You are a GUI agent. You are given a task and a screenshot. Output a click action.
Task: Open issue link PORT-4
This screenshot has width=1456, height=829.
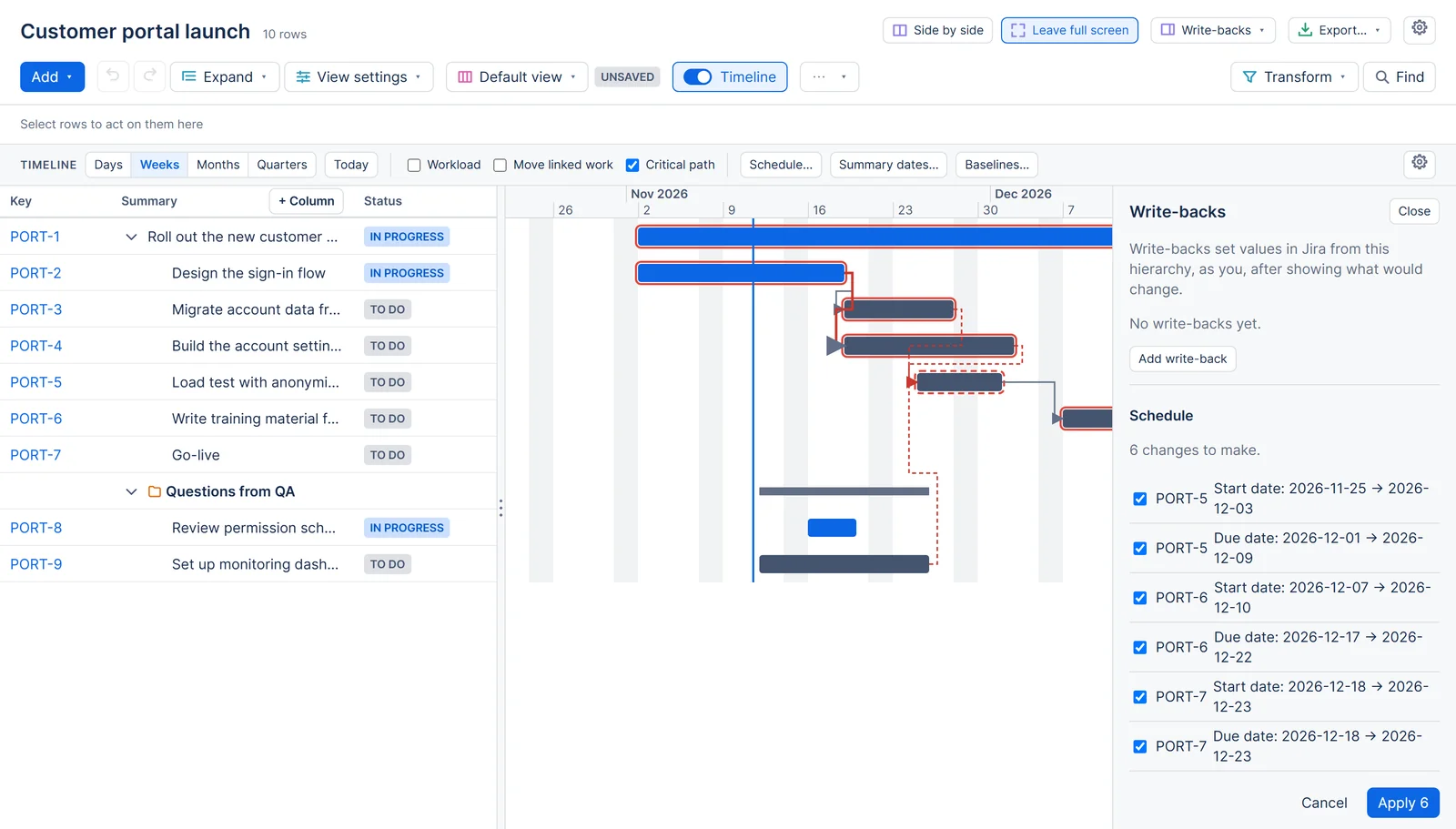click(x=36, y=346)
